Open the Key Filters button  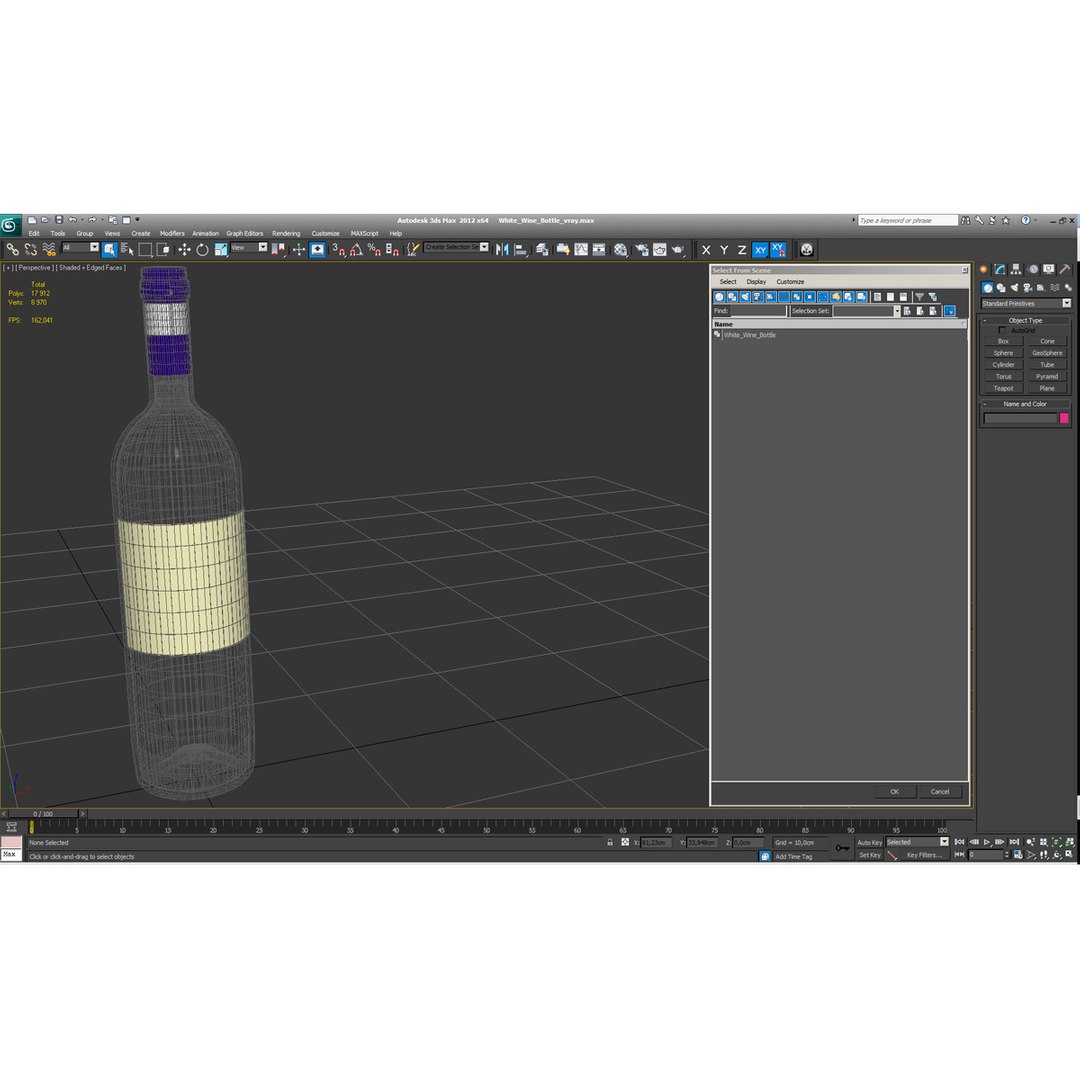924,855
